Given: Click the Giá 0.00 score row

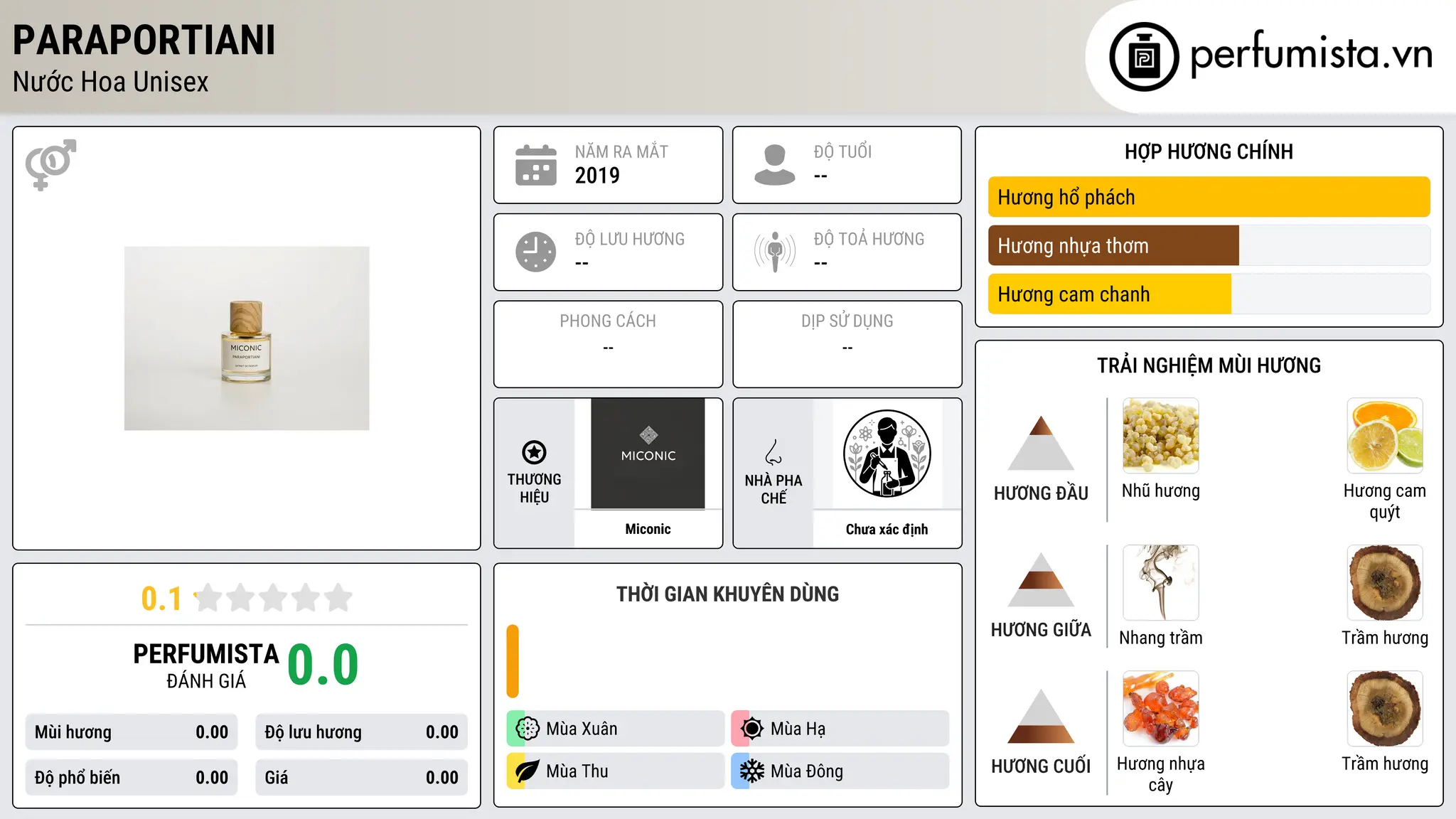Looking at the screenshot, I should click(362, 778).
